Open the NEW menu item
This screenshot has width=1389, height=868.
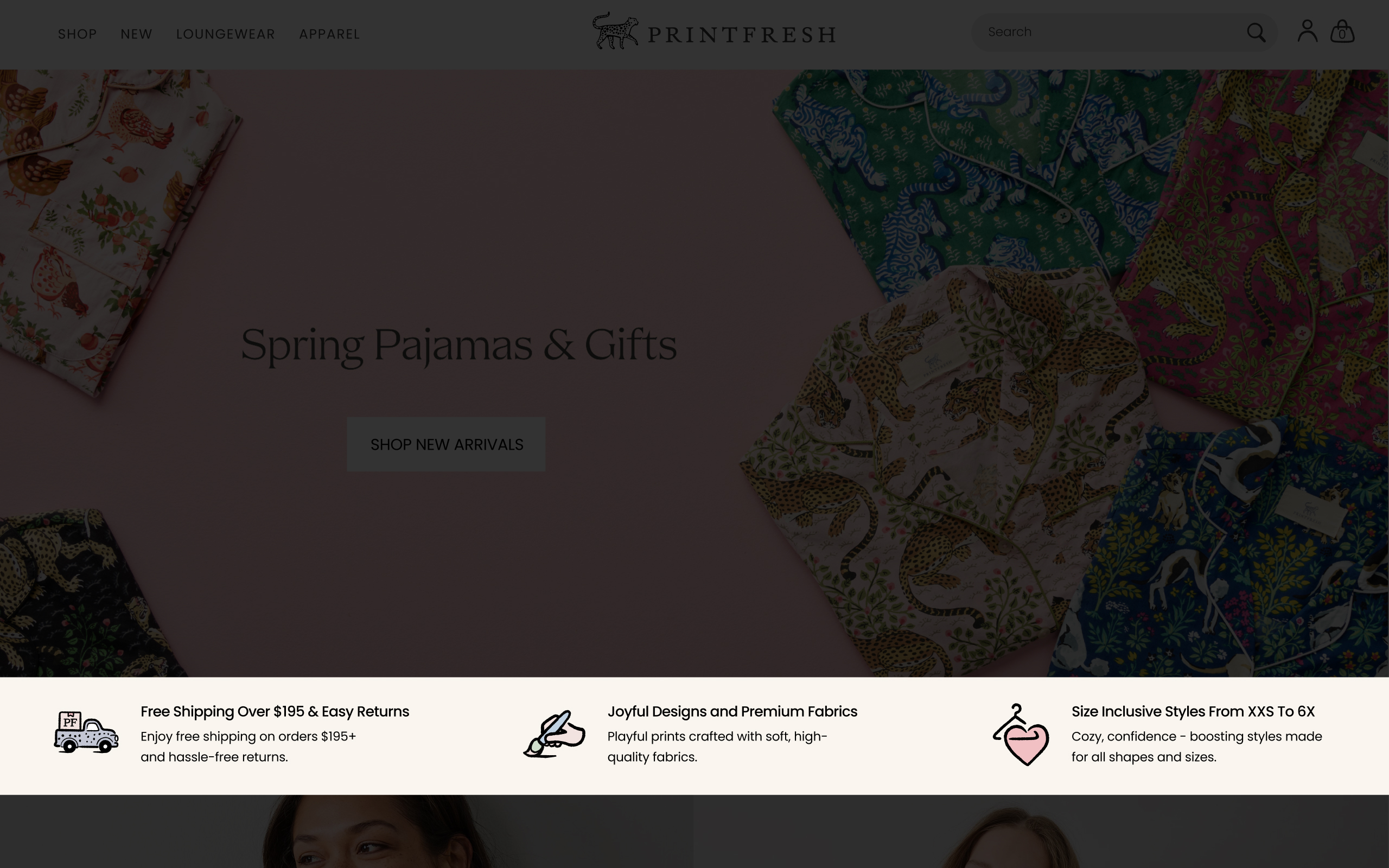click(x=137, y=34)
